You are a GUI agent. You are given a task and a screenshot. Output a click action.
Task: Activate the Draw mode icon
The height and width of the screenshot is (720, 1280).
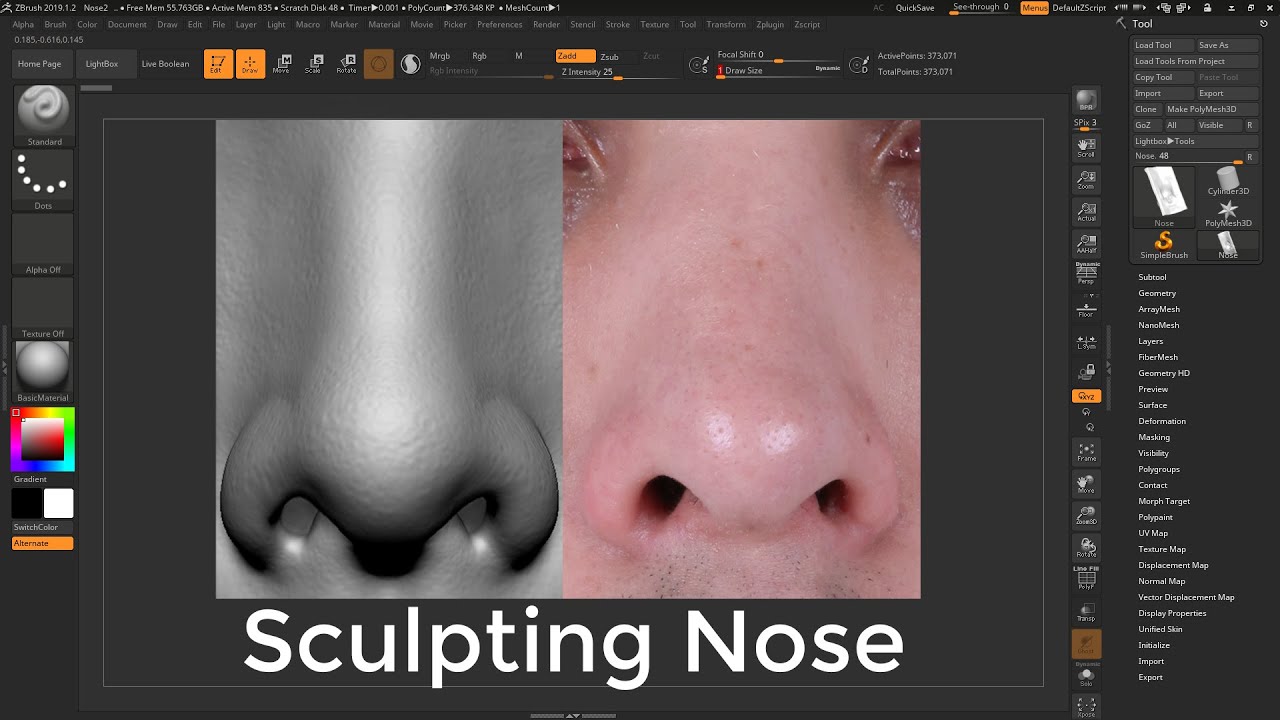tap(250, 64)
